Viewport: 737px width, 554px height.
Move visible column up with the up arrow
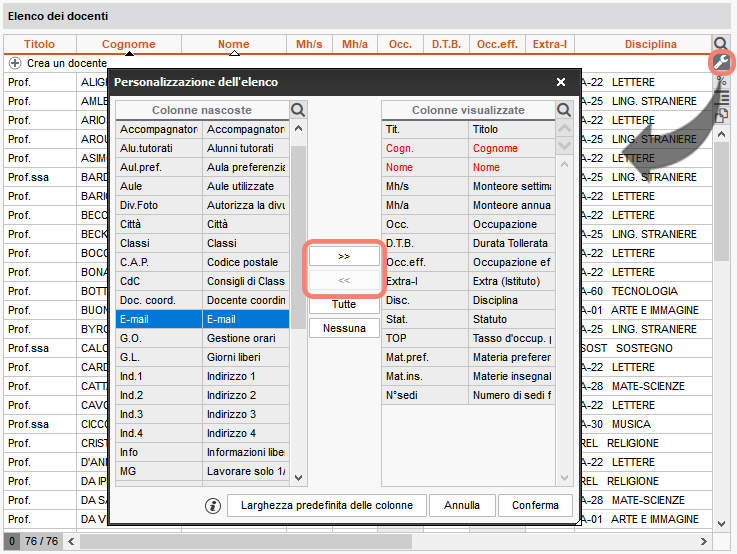[x=565, y=128]
